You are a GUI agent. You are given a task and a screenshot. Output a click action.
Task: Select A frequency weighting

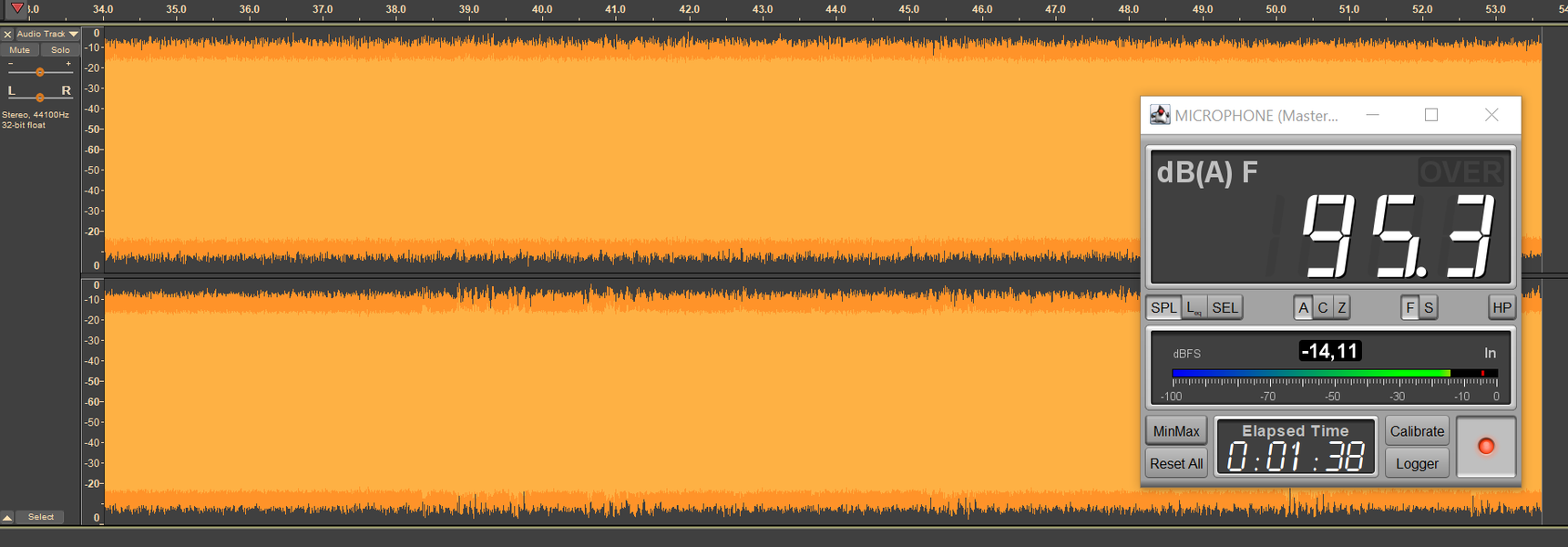(1303, 308)
